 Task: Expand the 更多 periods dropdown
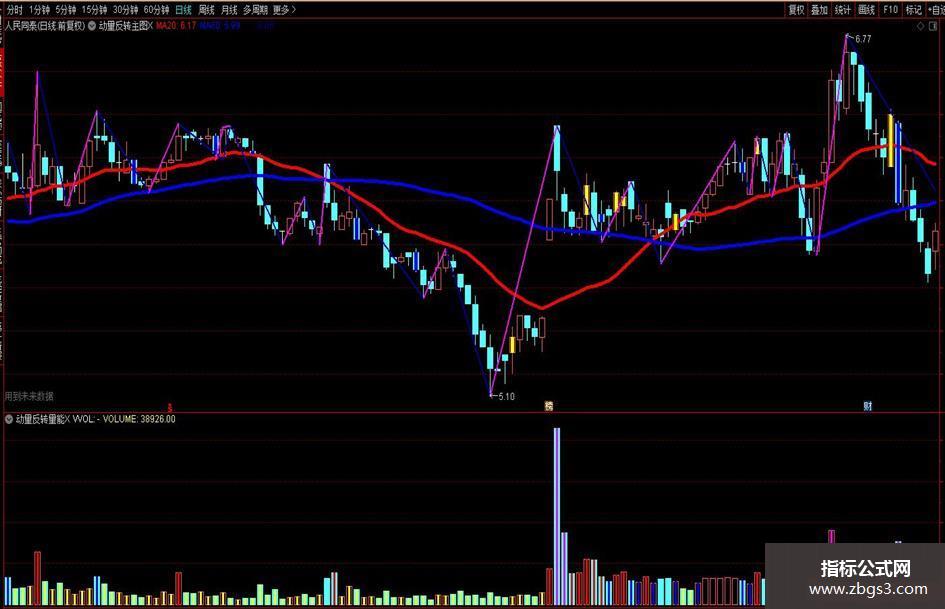point(284,10)
